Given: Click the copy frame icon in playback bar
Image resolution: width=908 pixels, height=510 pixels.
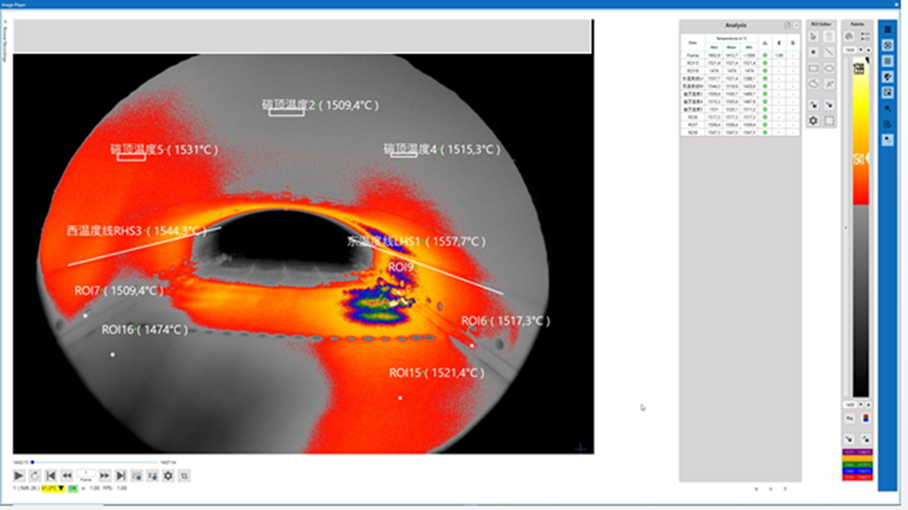Looking at the screenshot, I should tap(184, 476).
